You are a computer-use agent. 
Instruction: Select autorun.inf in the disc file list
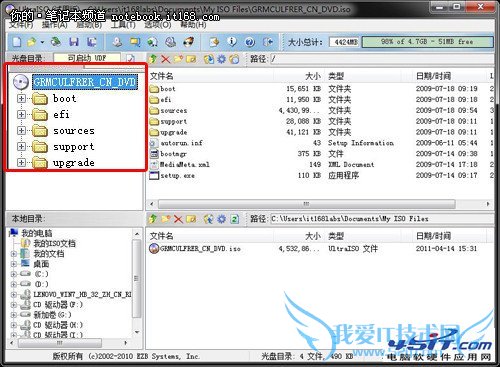tap(176, 143)
